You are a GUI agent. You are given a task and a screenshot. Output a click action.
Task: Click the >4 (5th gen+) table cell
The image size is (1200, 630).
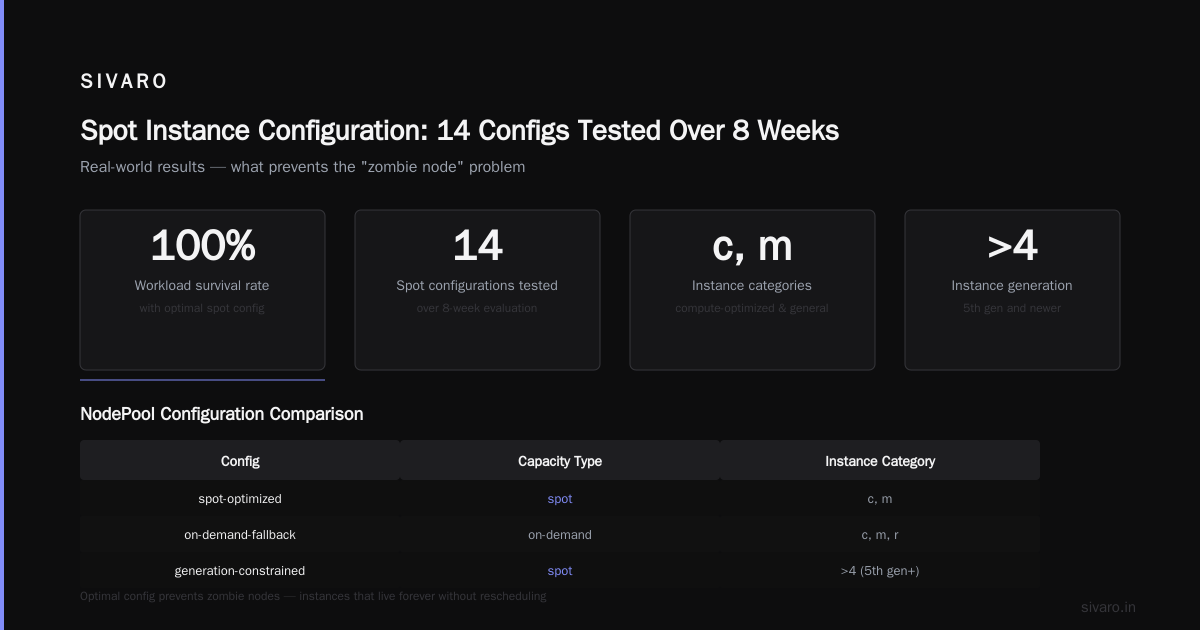[880, 570]
